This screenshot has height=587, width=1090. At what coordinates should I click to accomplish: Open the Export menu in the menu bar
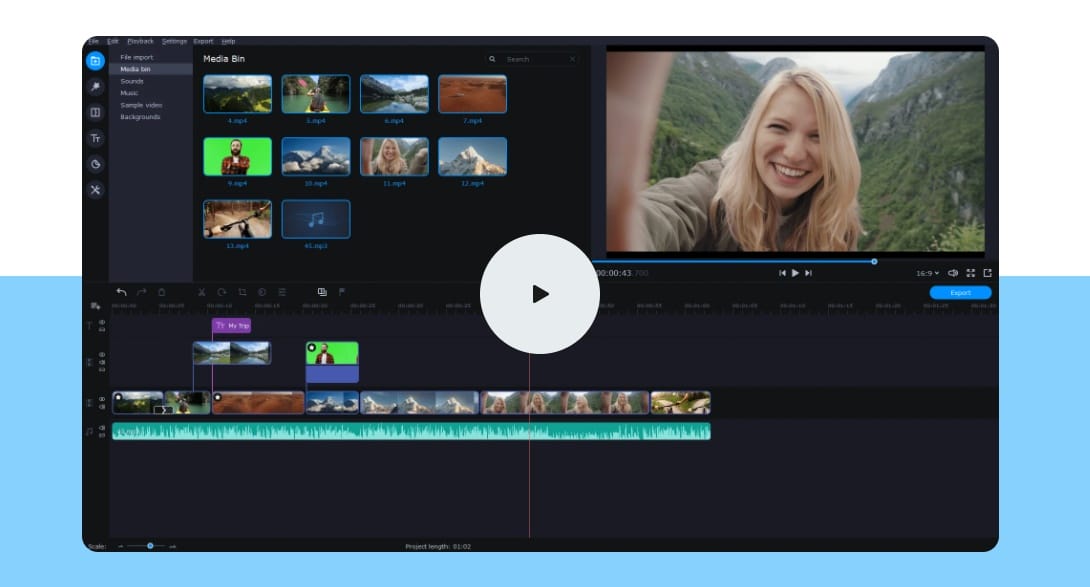click(204, 41)
